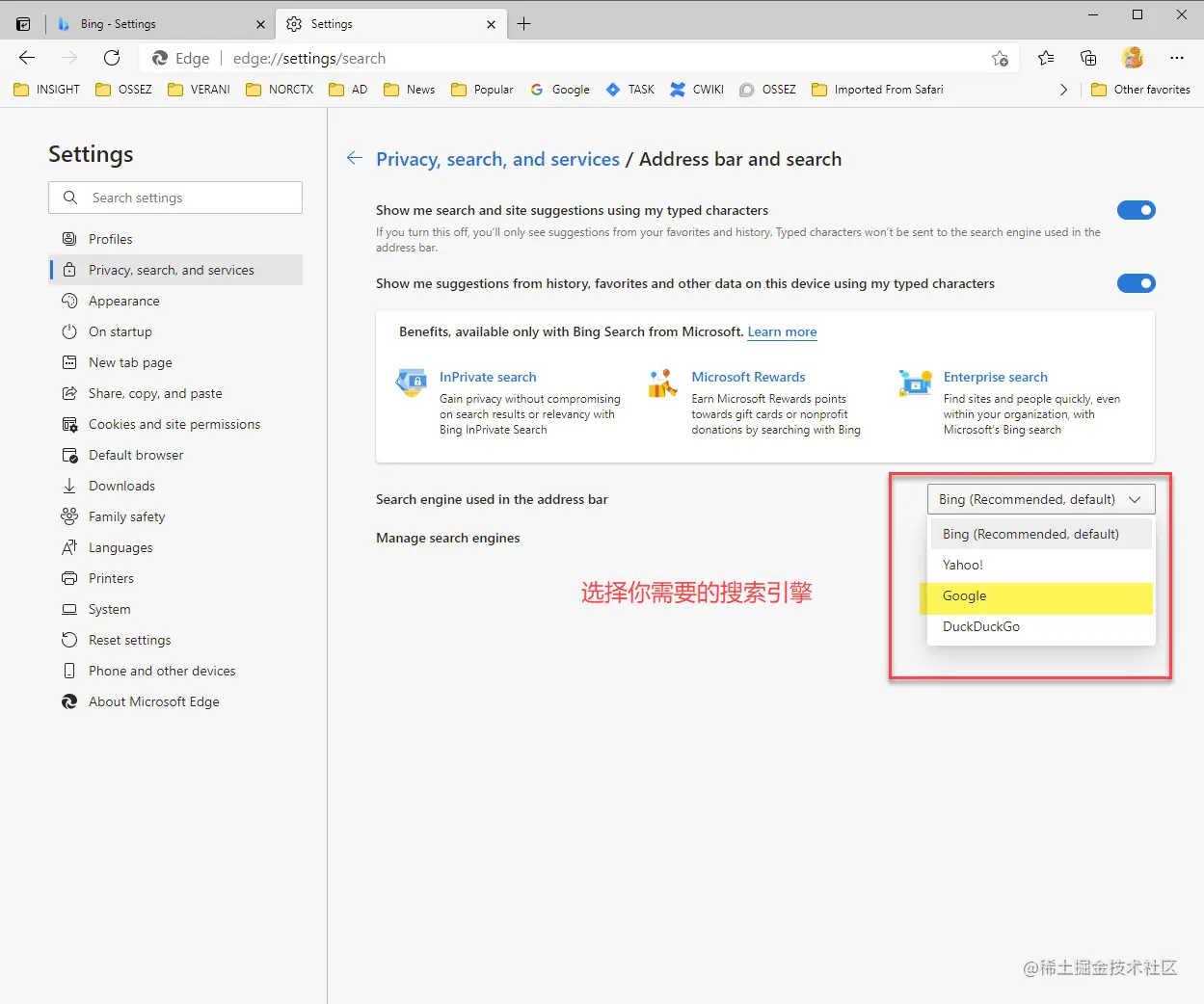Open the InPrivate search link
Image resolution: width=1204 pixels, height=1004 pixels.
tap(488, 377)
